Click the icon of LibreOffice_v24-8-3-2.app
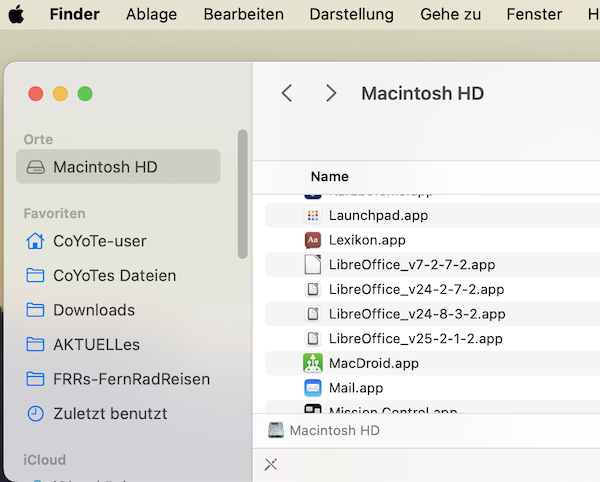This screenshot has width=600, height=482. (313, 314)
